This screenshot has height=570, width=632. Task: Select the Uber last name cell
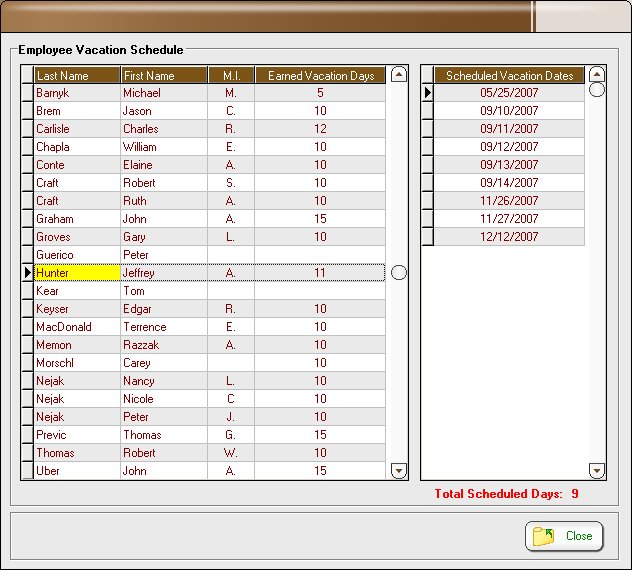77,471
